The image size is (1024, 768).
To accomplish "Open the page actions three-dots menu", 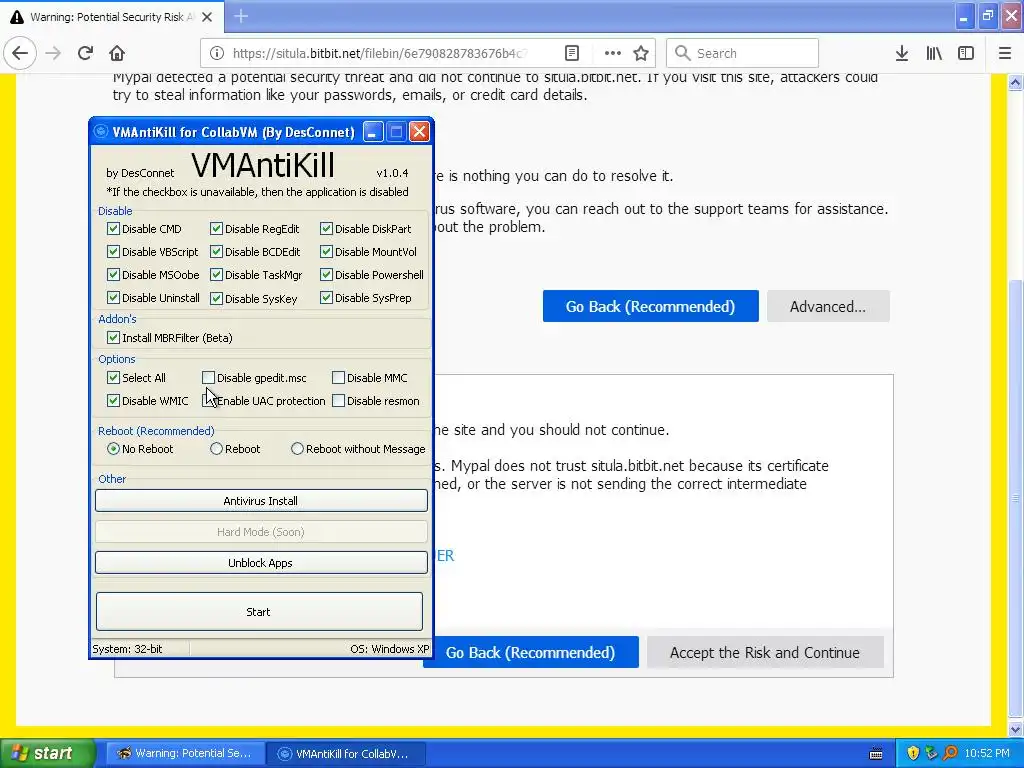I will pyautogui.click(x=612, y=54).
